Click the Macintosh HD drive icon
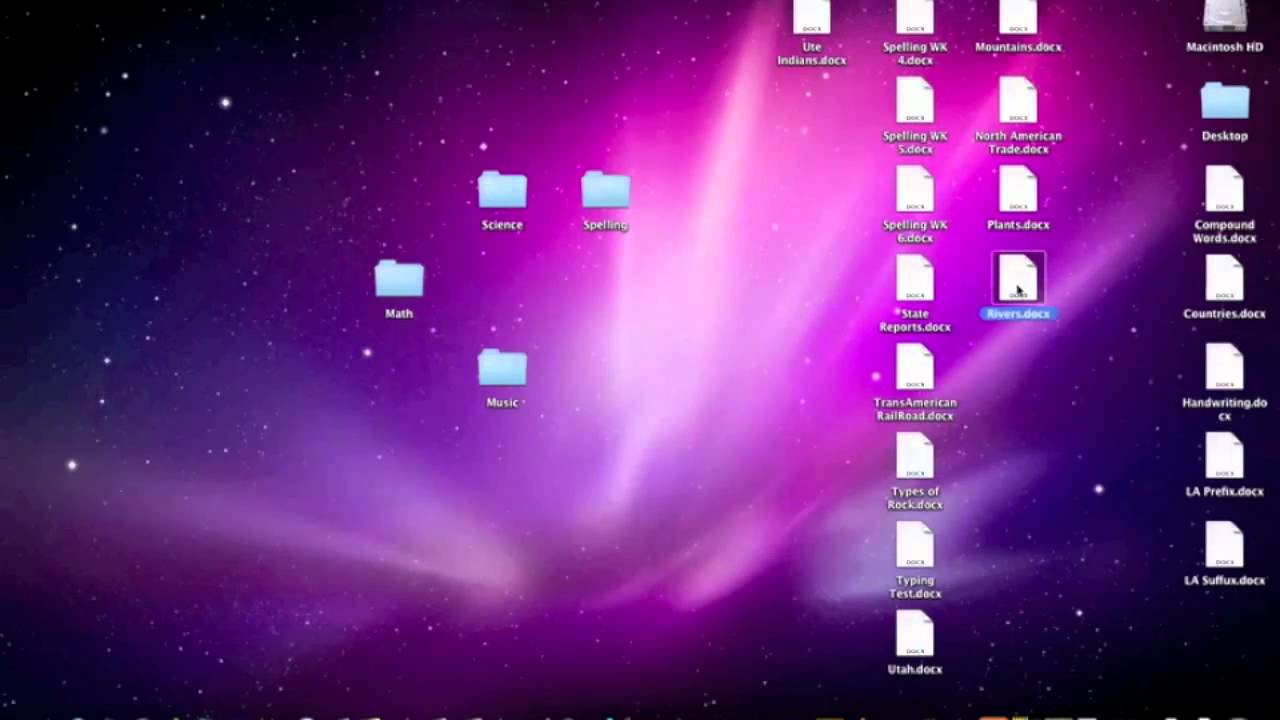The height and width of the screenshot is (720, 1280). (1224, 17)
